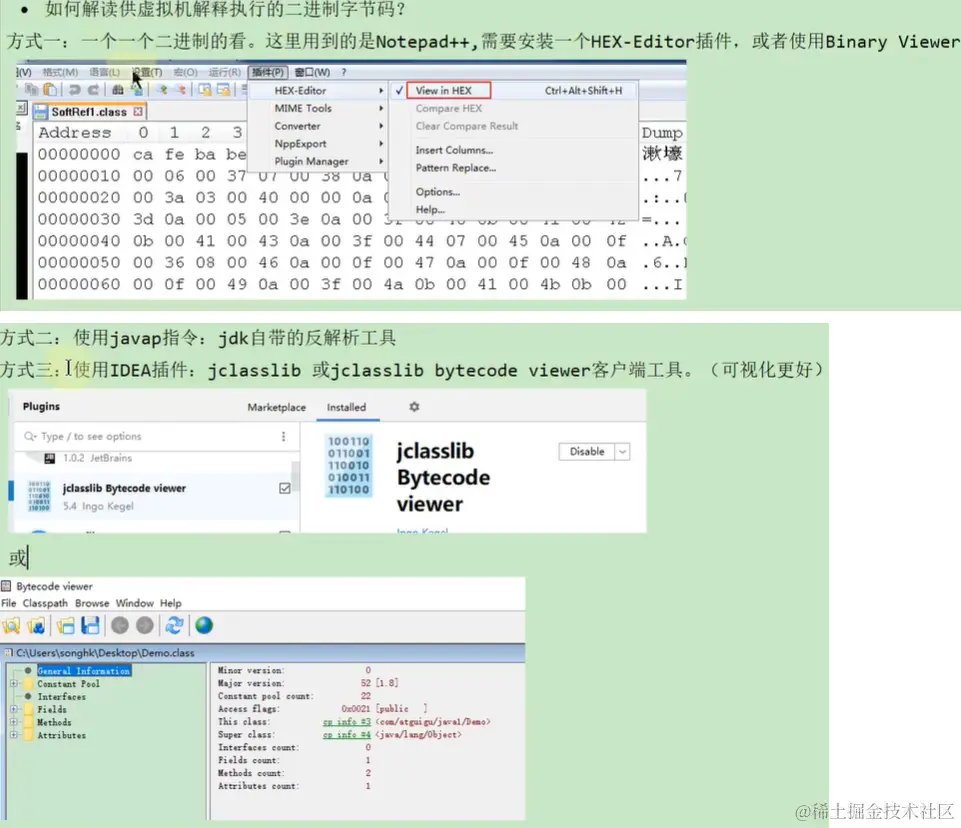Open the plugins settings gear icon

pyautogui.click(x=414, y=407)
